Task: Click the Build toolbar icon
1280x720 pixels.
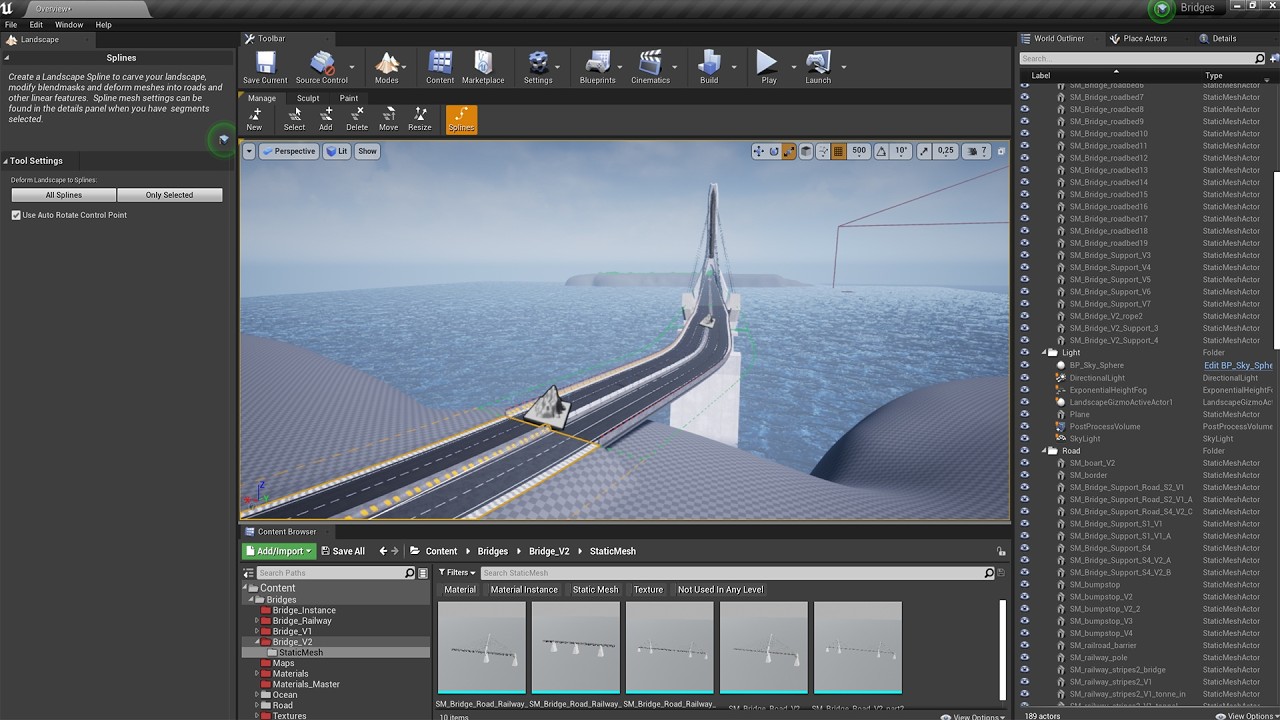Action: coord(709,67)
